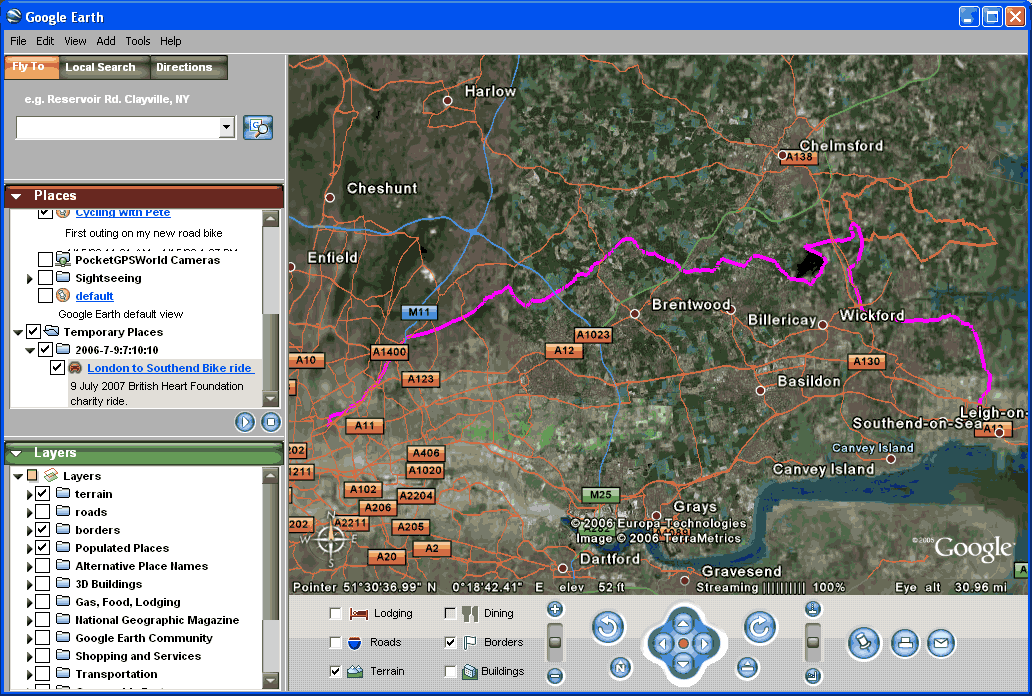This screenshot has width=1032, height=696.
Task: Click the tilt down button below tilt slider
Action: click(813, 676)
